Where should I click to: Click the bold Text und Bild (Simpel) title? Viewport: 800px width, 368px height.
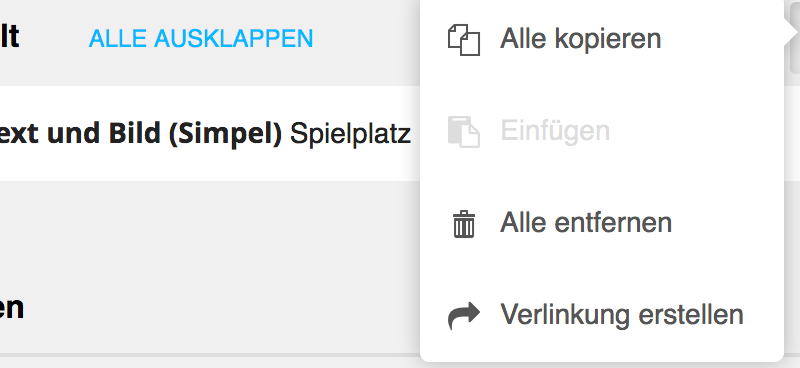tap(141, 134)
